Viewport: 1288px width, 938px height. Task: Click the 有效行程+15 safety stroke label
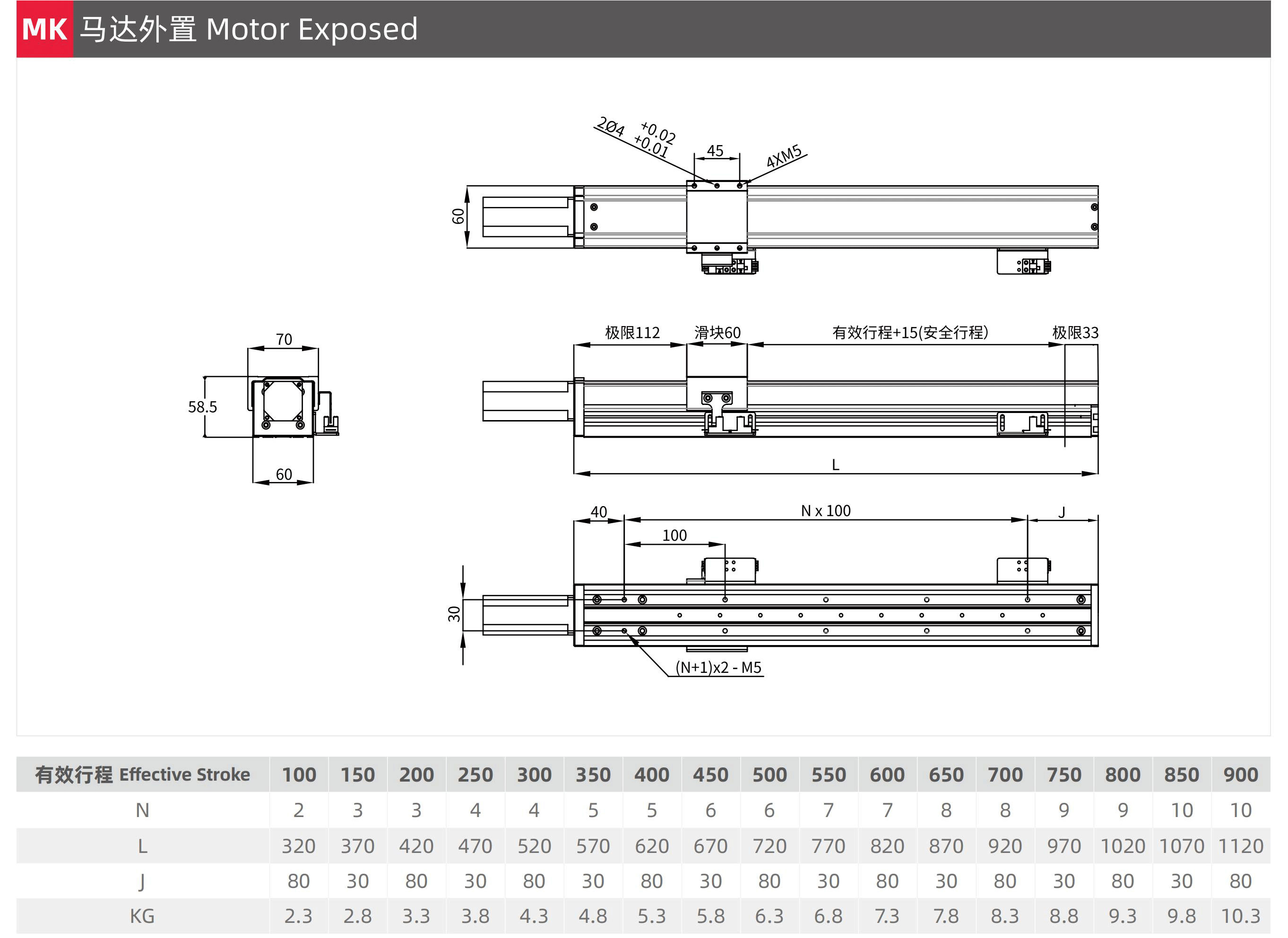[910, 332]
